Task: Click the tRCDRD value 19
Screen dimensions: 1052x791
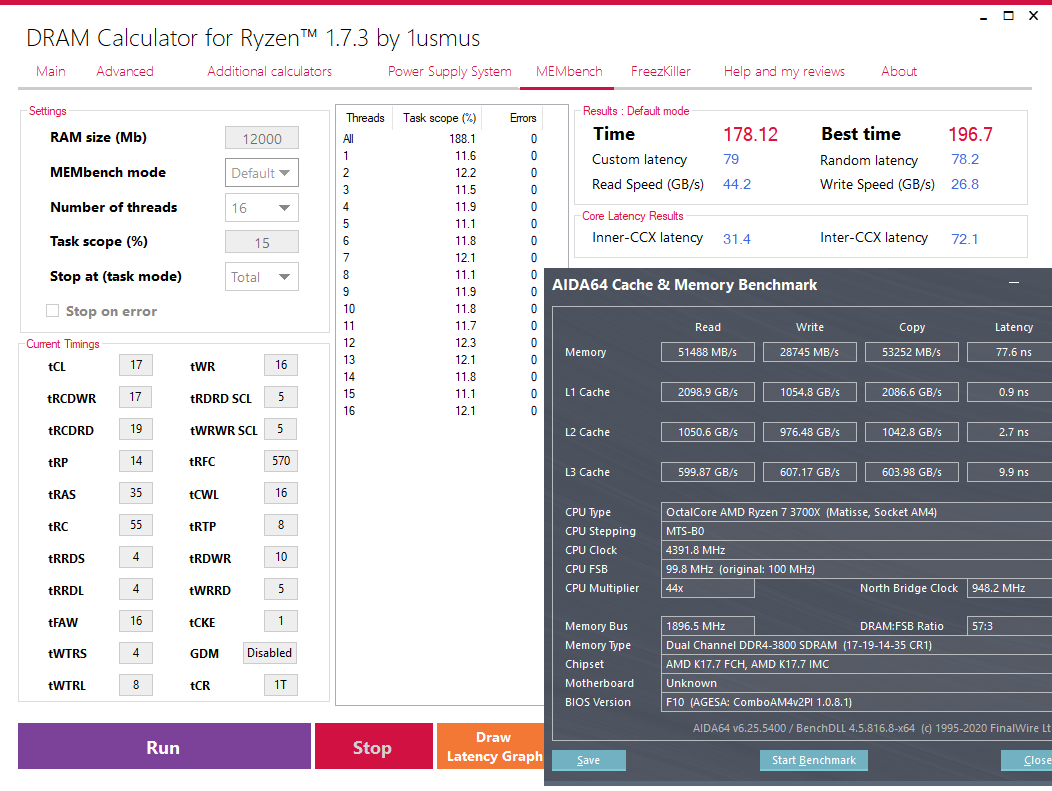Action: coord(136,429)
